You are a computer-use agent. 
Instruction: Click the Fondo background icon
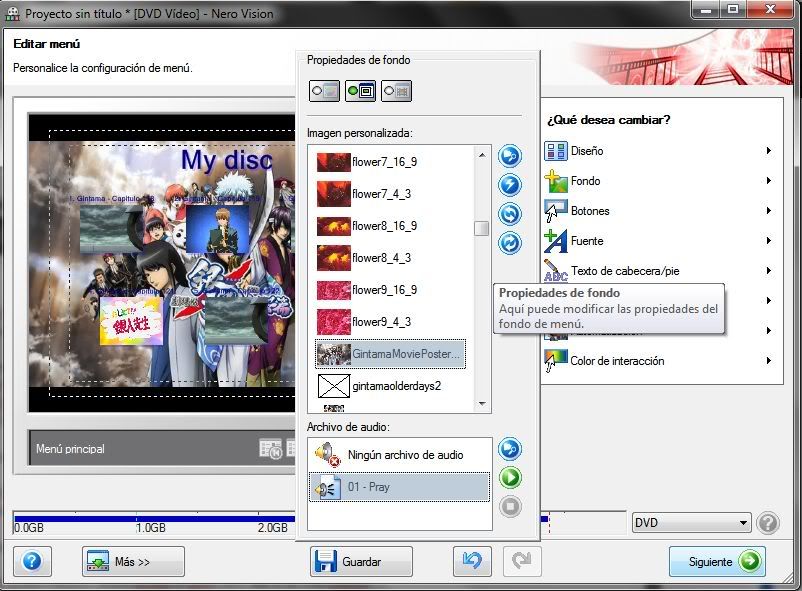pyautogui.click(x=555, y=181)
